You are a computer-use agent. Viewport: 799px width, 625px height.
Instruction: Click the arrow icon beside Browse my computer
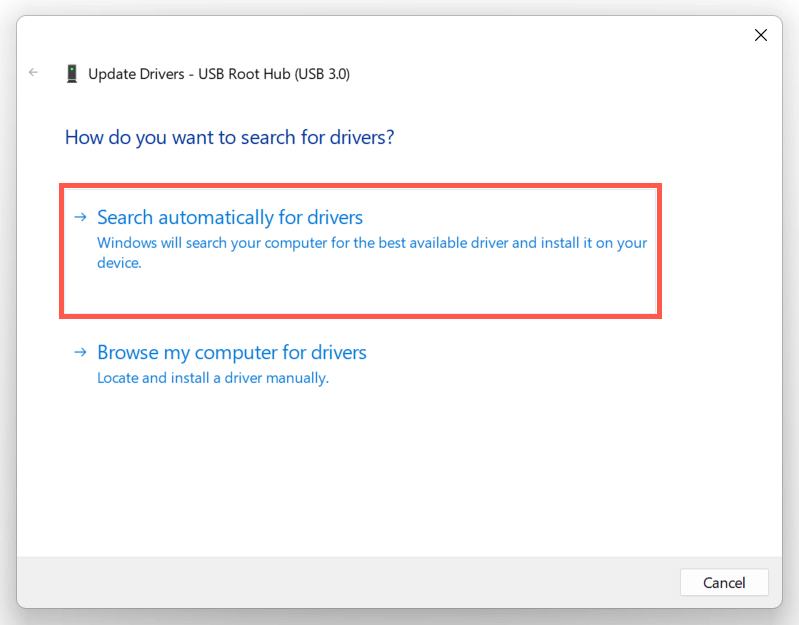coord(80,352)
